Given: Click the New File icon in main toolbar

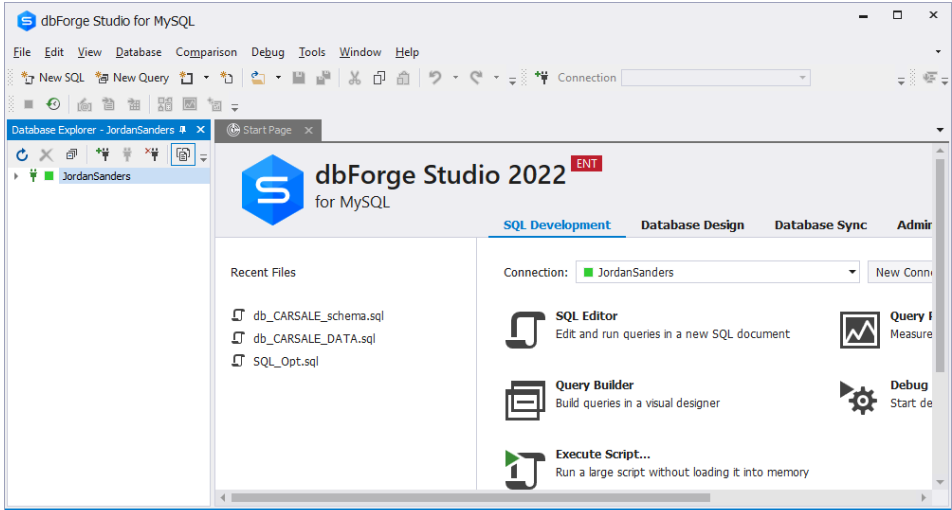Looking at the screenshot, I should 226,78.
